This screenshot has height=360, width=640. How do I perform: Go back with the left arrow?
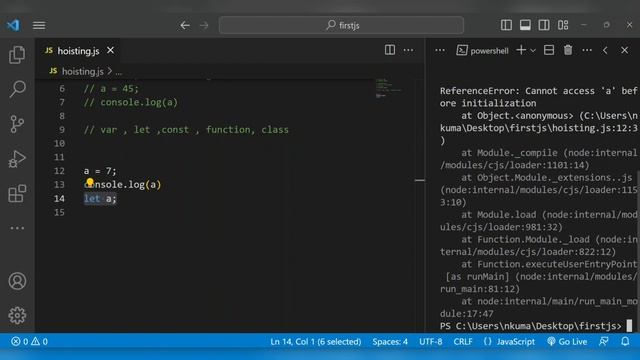185,25
